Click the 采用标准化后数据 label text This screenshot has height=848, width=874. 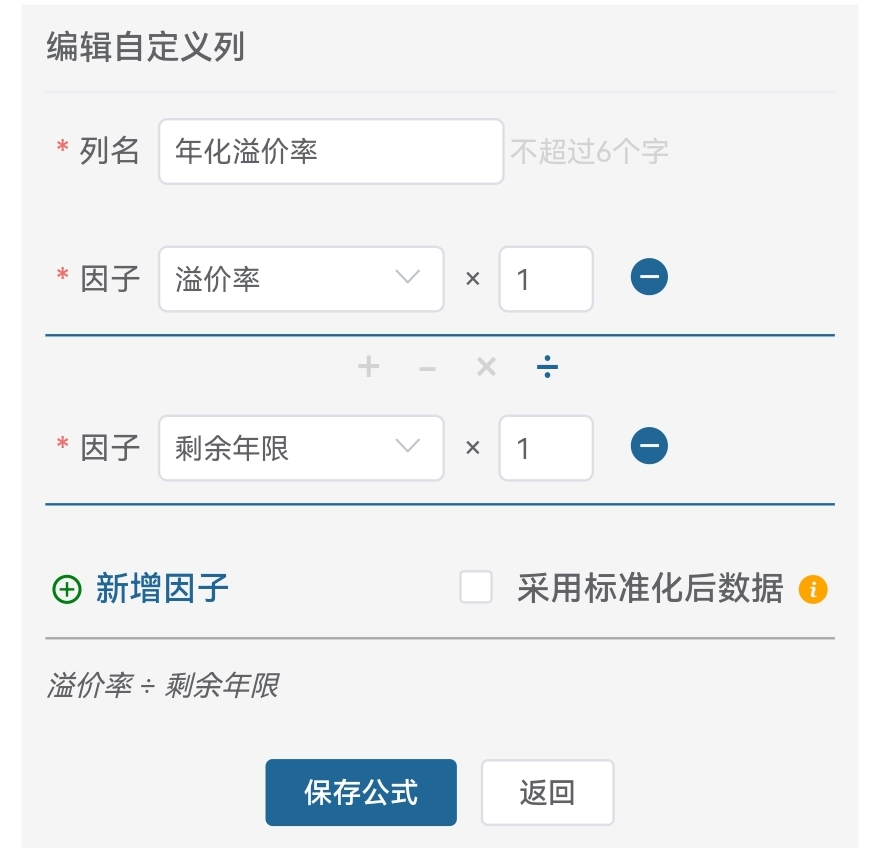pos(650,589)
